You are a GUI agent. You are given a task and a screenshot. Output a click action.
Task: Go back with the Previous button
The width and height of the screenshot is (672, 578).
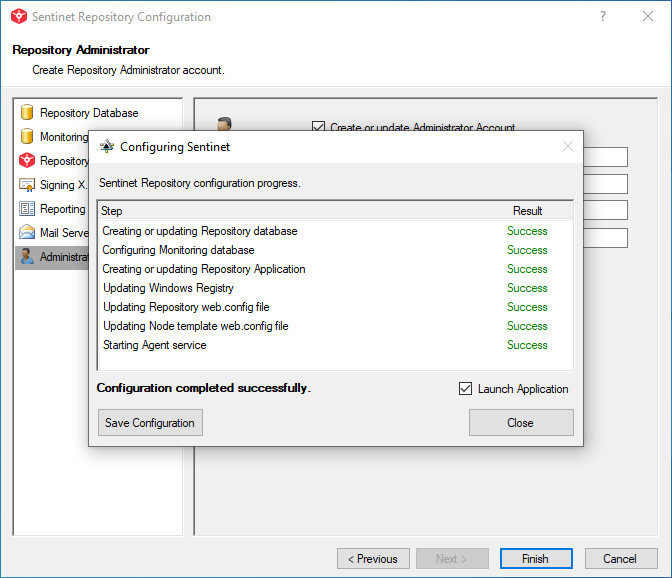click(373, 559)
